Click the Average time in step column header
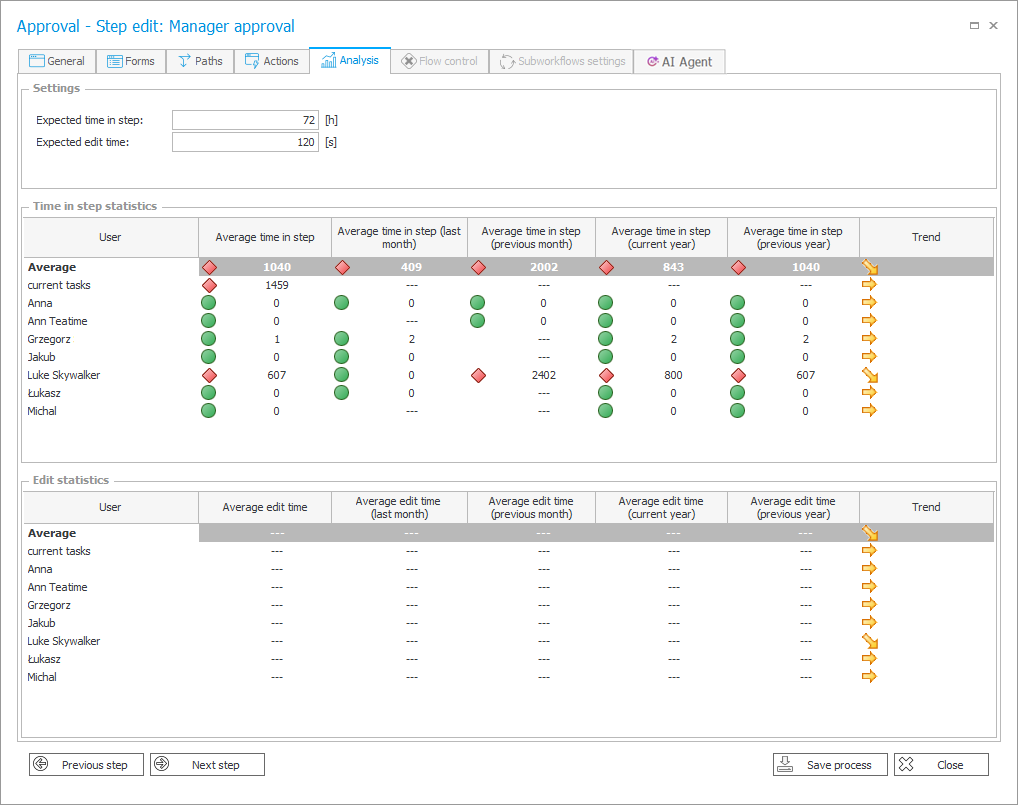 tap(265, 237)
